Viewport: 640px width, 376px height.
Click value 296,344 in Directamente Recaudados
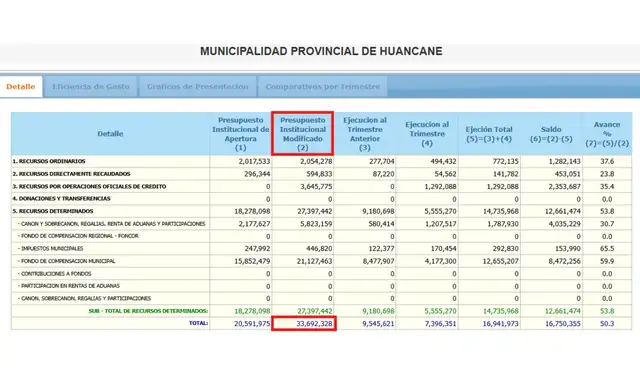pos(258,174)
